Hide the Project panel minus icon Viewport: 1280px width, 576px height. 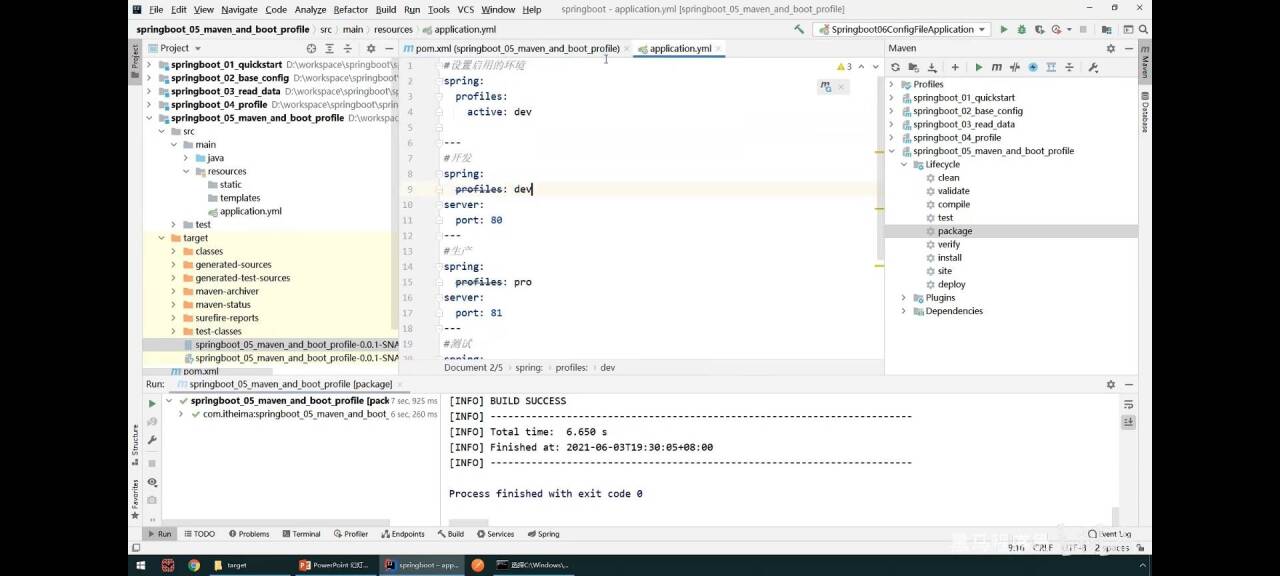(x=388, y=48)
